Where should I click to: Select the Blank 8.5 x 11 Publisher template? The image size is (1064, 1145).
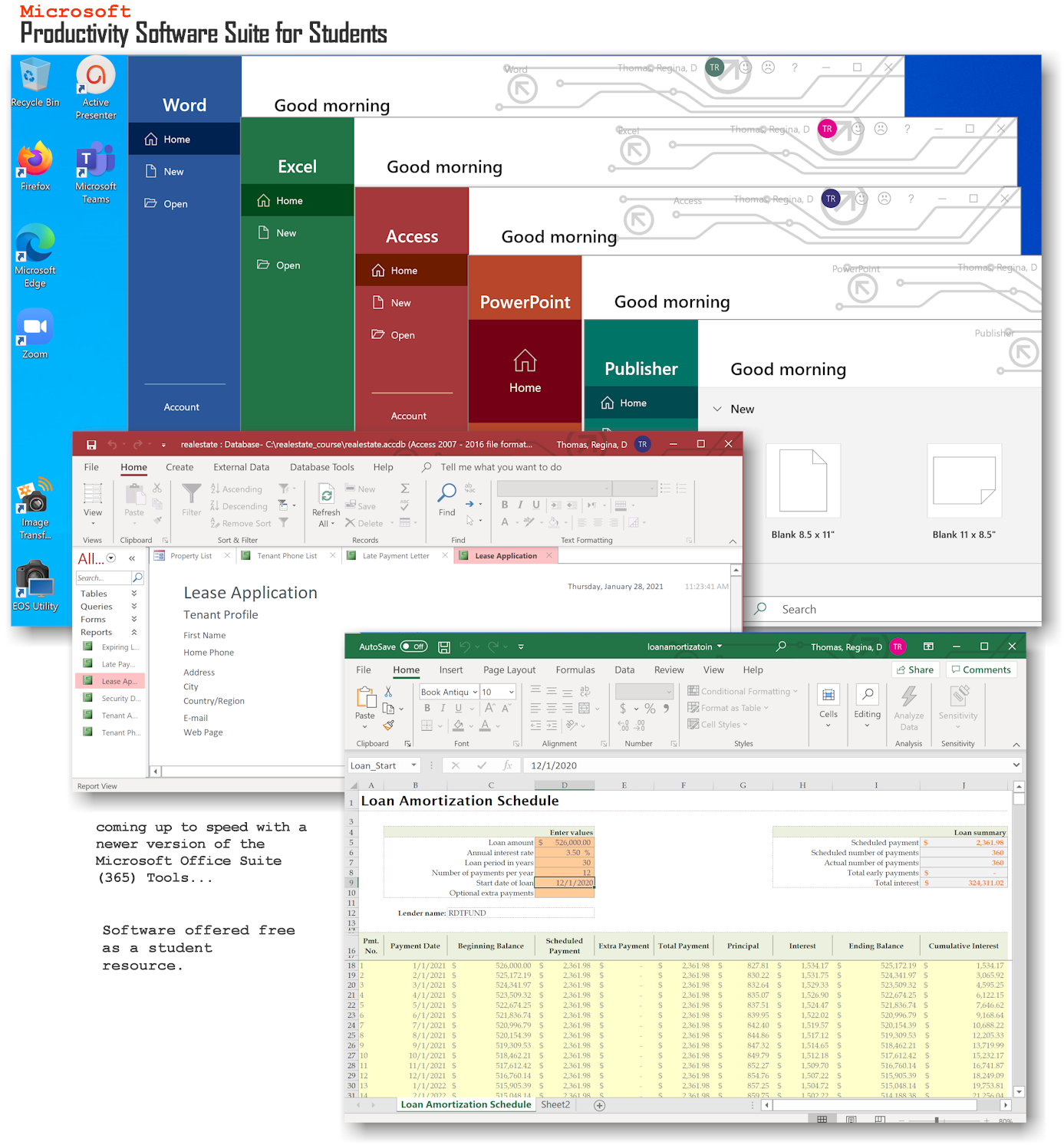click(803, 493)
